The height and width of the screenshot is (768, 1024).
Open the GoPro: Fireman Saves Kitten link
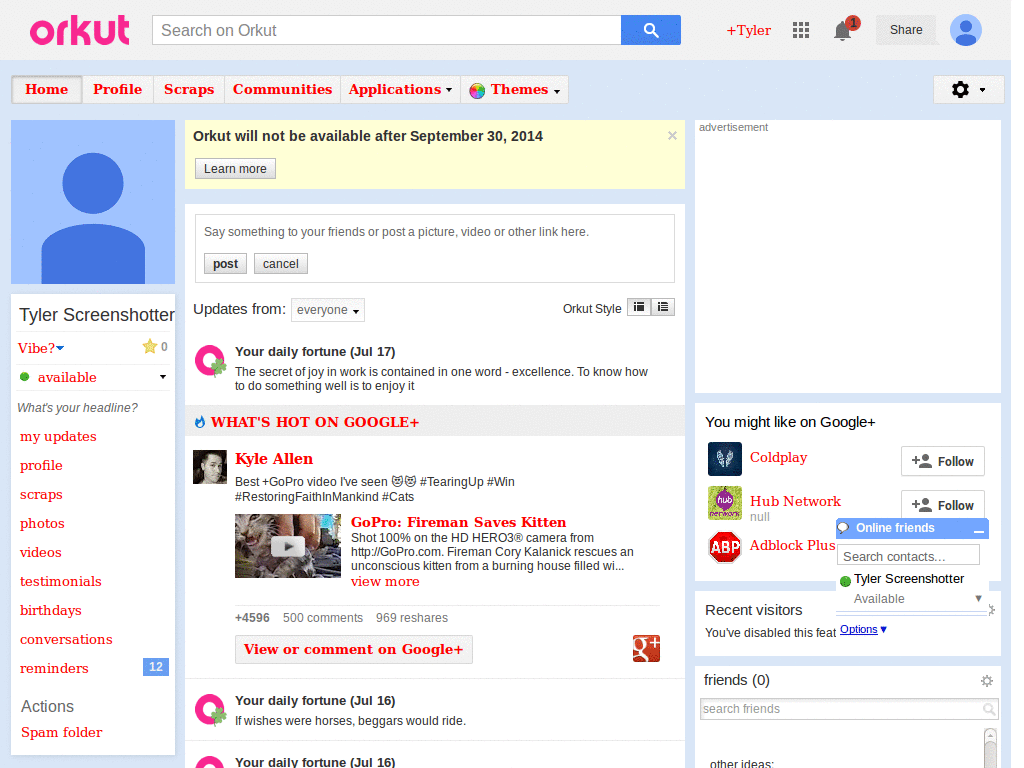coord(458,522)
